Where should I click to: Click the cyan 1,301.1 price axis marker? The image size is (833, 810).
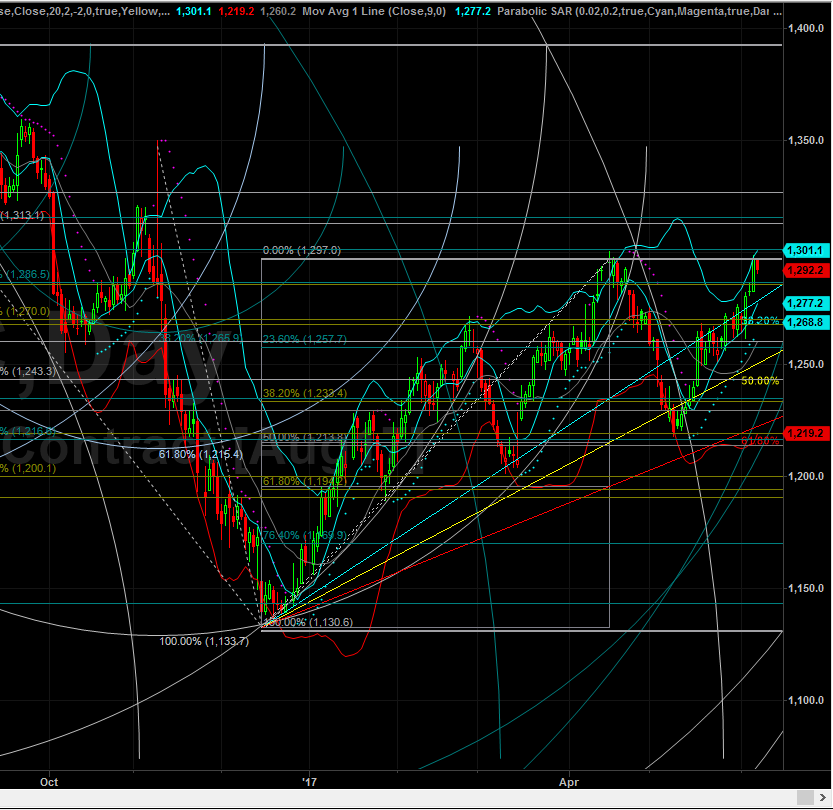pos(806,250)
